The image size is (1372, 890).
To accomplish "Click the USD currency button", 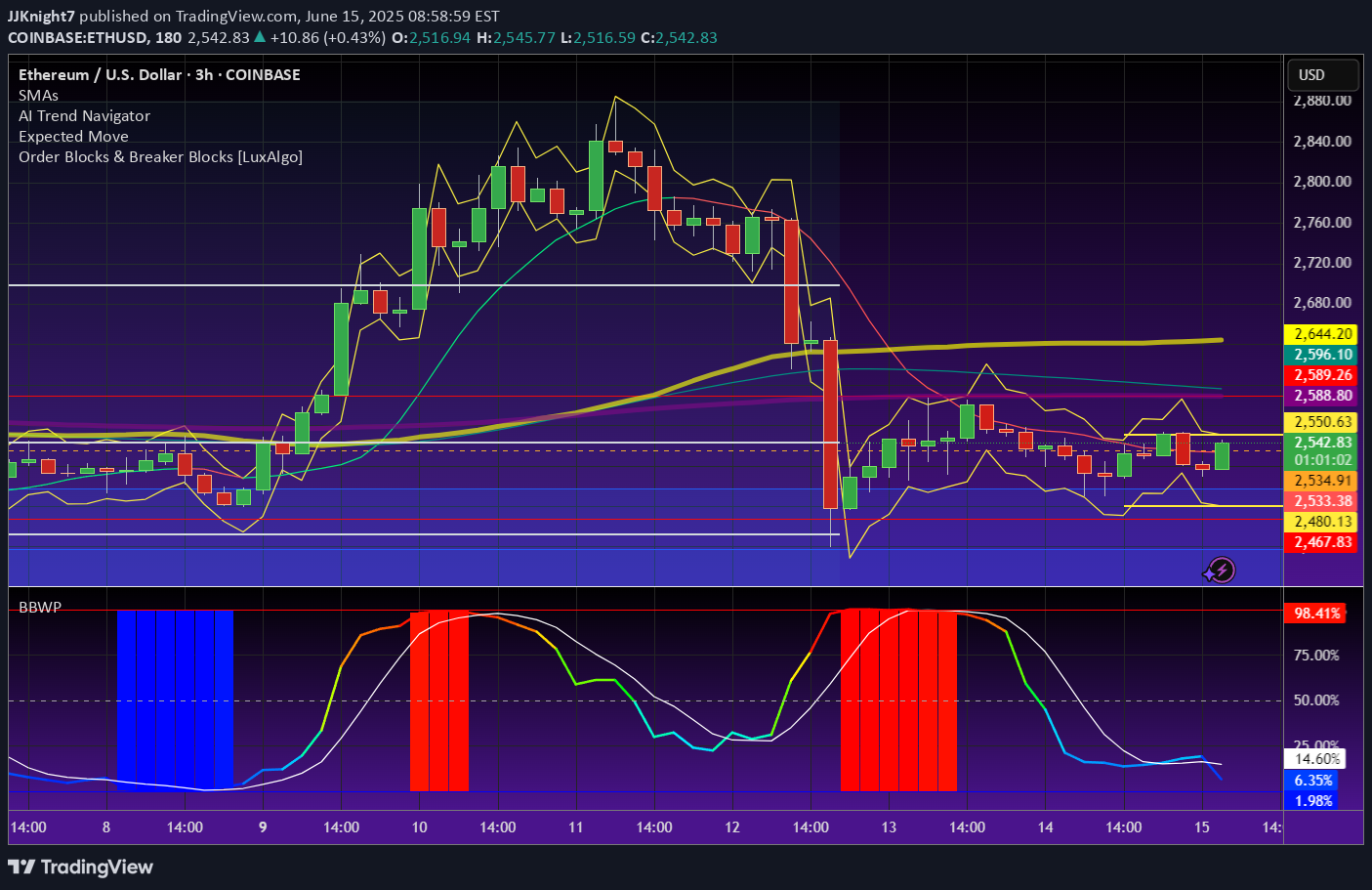I will (x=1322, y=75).
